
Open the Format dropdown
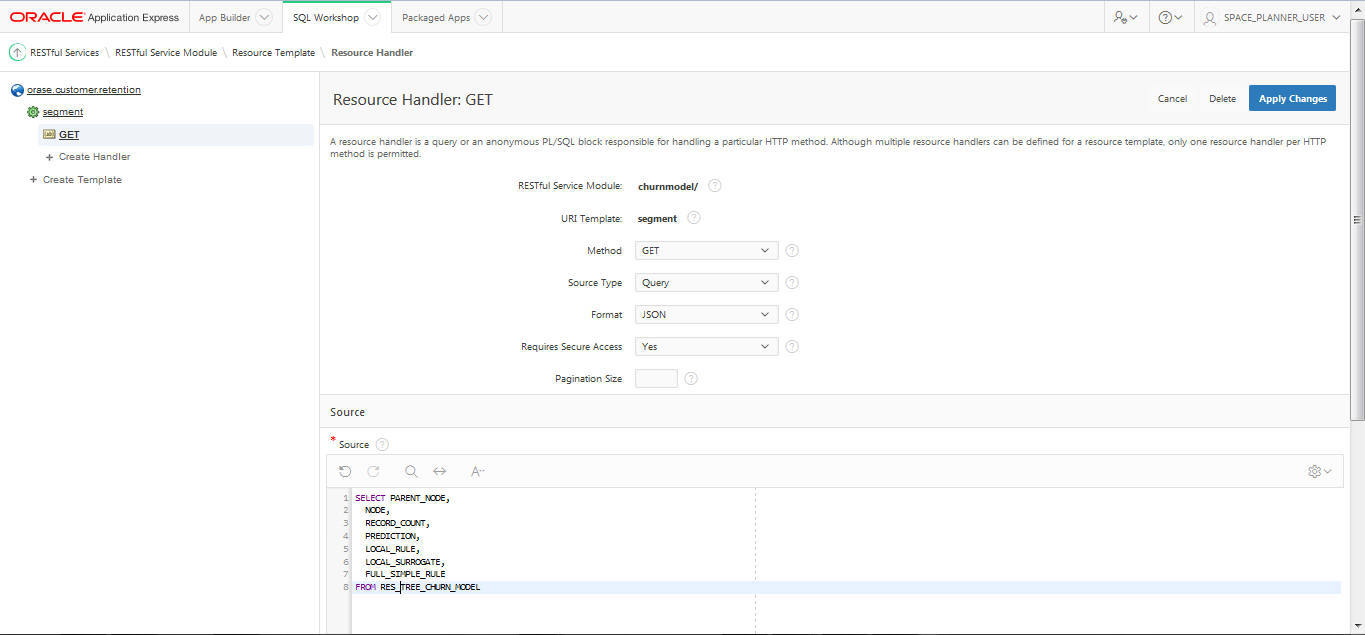706,315
